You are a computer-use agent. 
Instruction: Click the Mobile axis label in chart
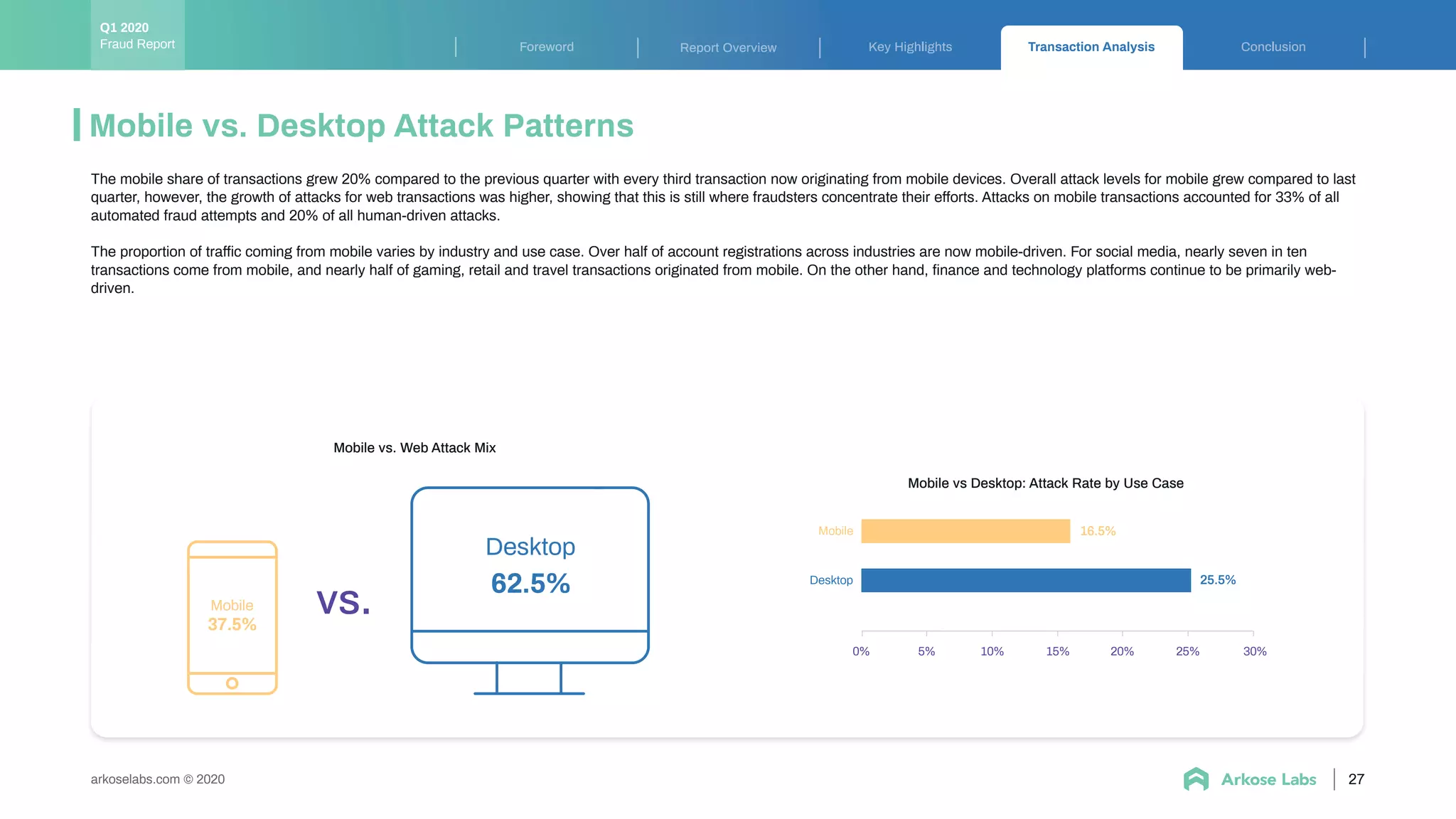pyautogui.click(x=835, y=531)
